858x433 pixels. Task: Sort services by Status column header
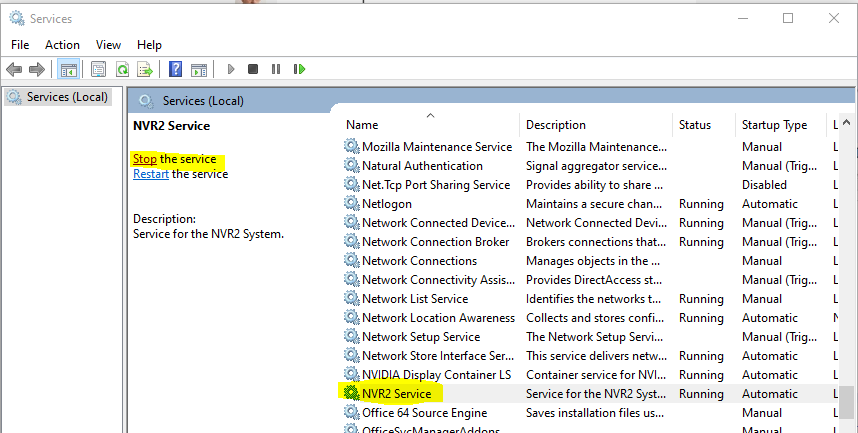pyautogui.click(x=694, y=125)
